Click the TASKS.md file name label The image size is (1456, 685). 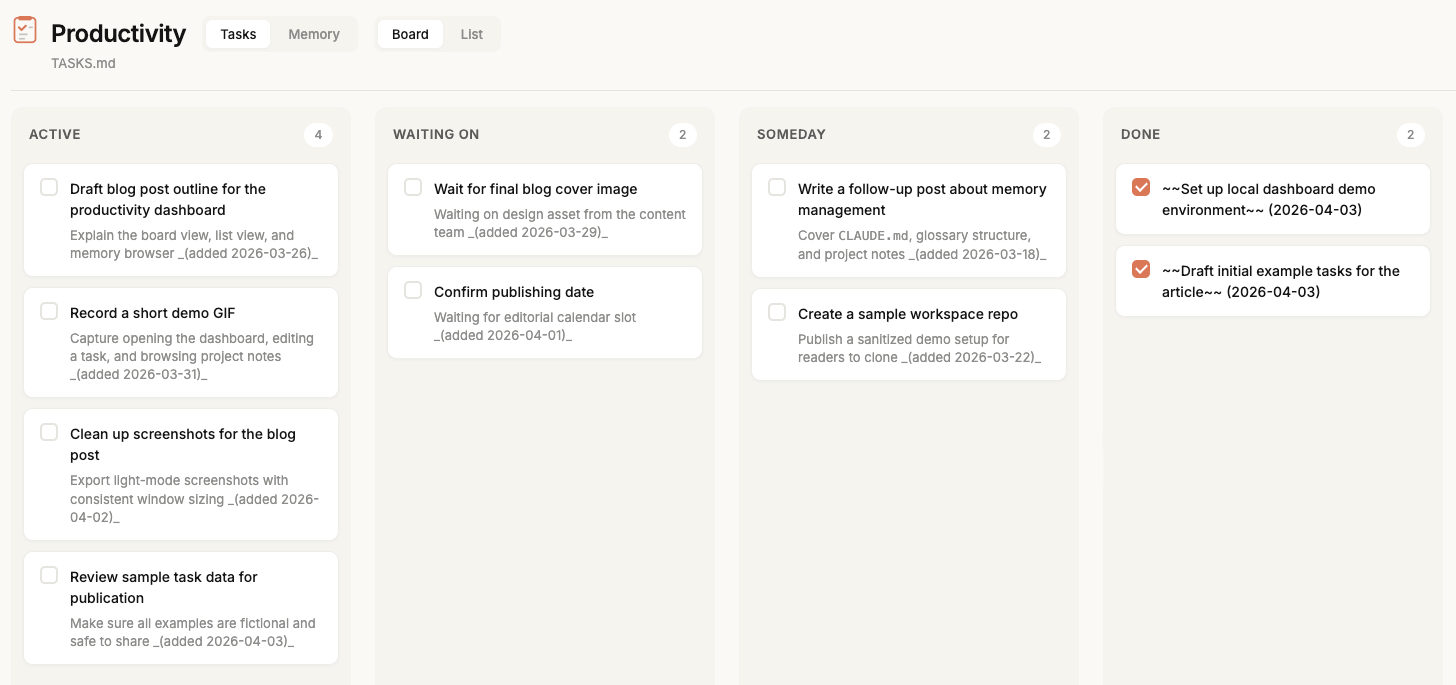click(84, 63)
